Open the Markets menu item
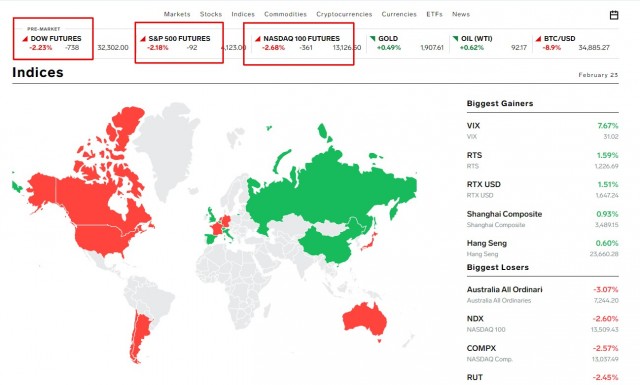The width and height of the screenshot is (640, 385). click(177, 14)
